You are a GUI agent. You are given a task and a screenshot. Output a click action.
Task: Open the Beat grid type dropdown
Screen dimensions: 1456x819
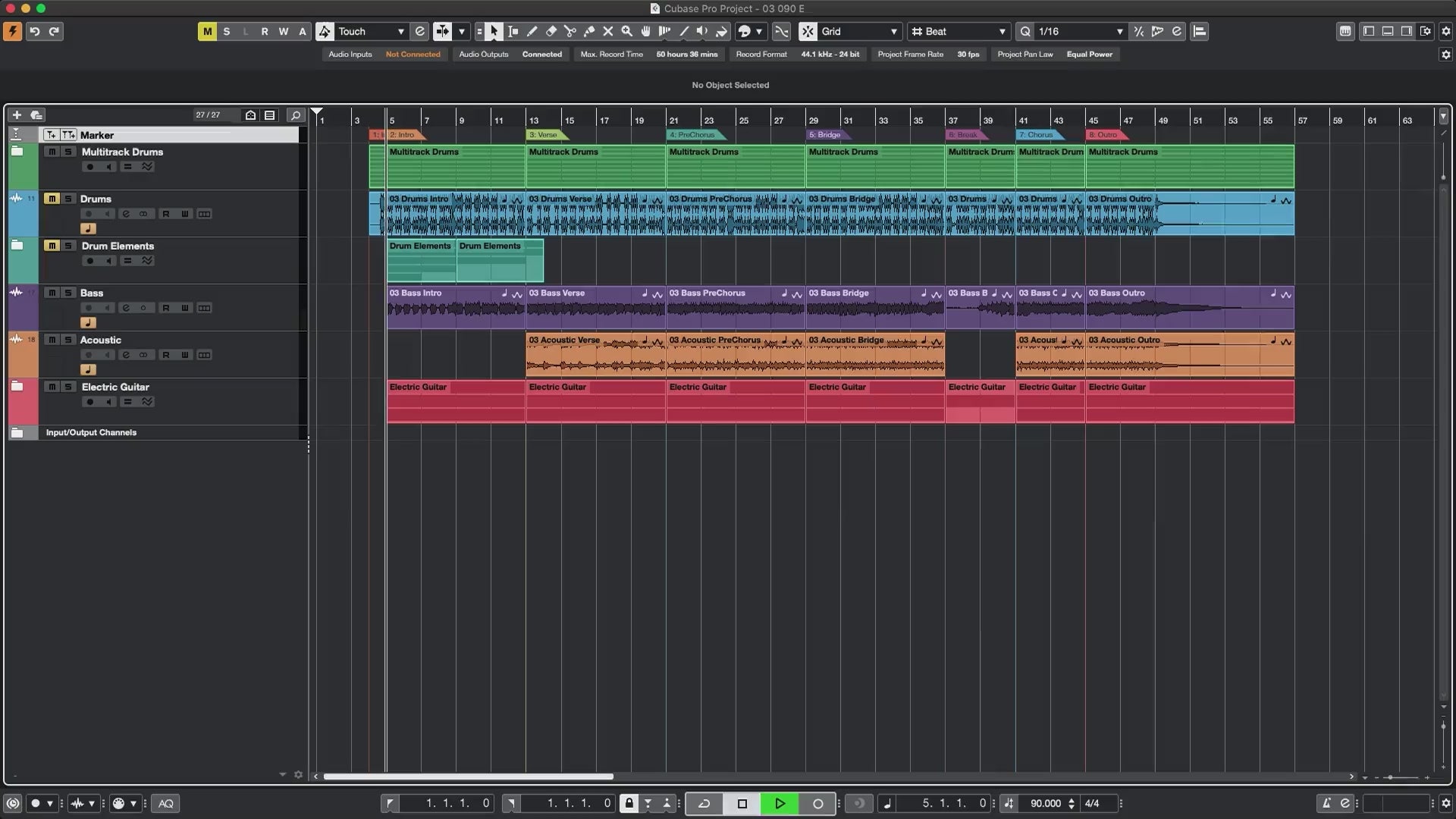959,31
